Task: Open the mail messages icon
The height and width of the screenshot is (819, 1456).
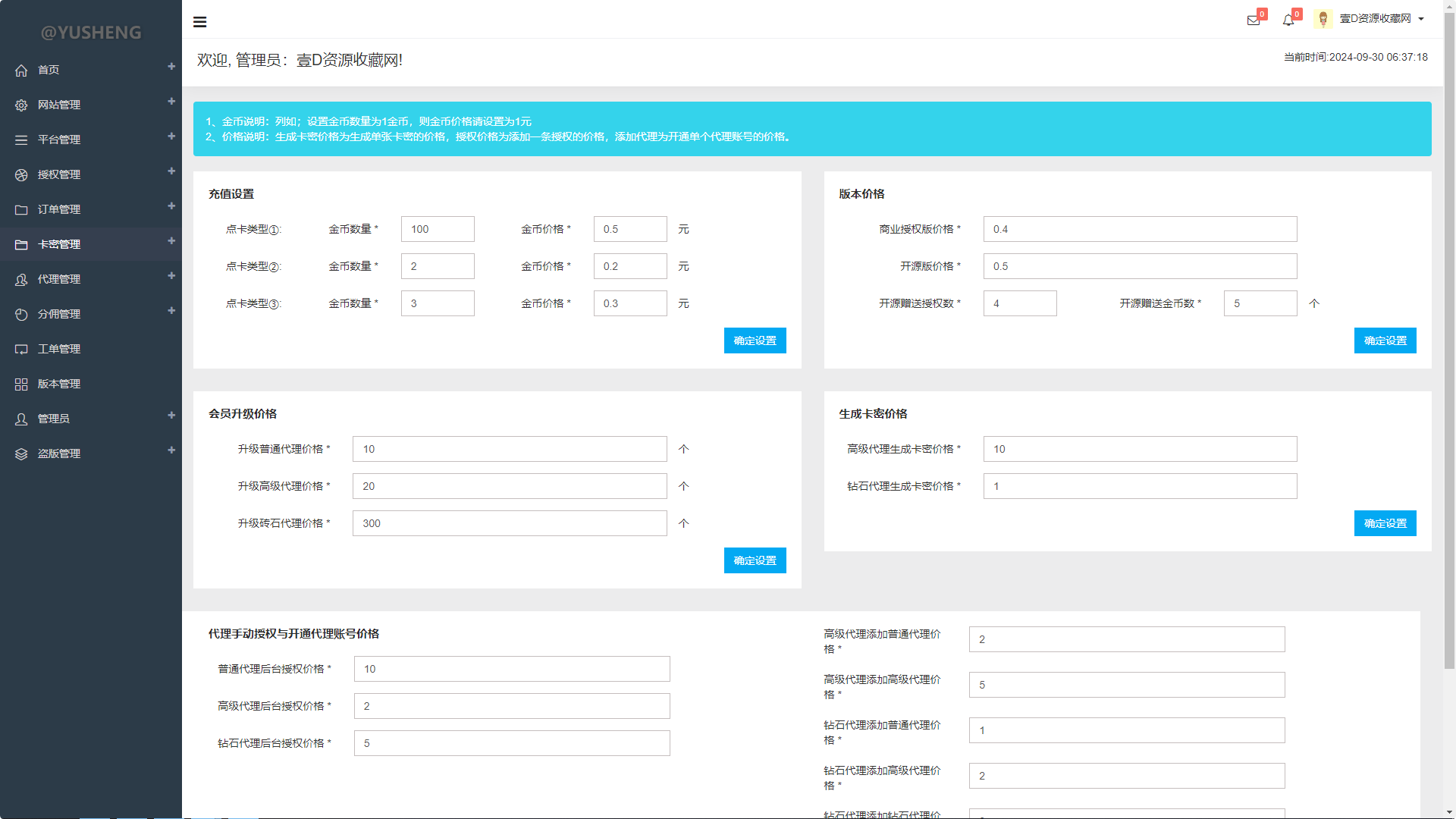Action: (1254, 20)
